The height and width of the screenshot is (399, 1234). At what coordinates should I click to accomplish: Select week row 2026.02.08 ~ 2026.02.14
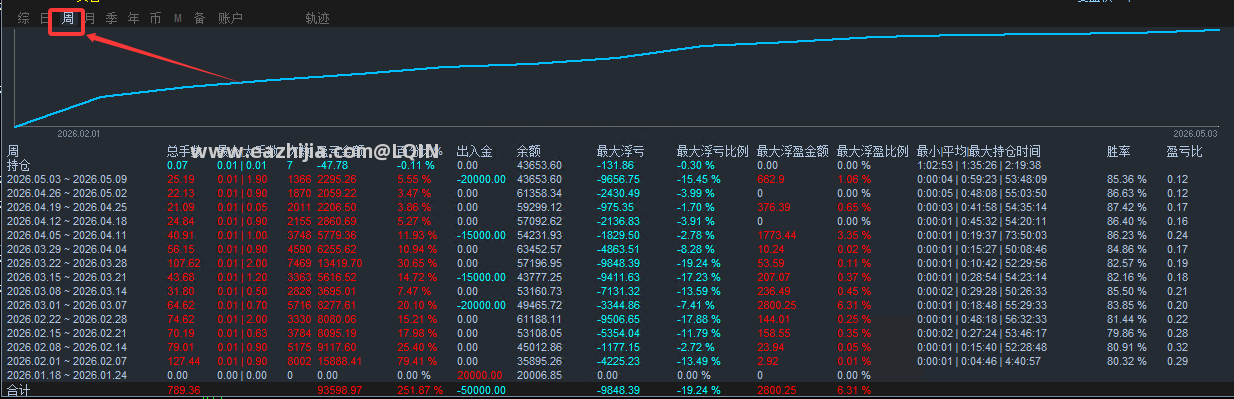tap(67, 347)
